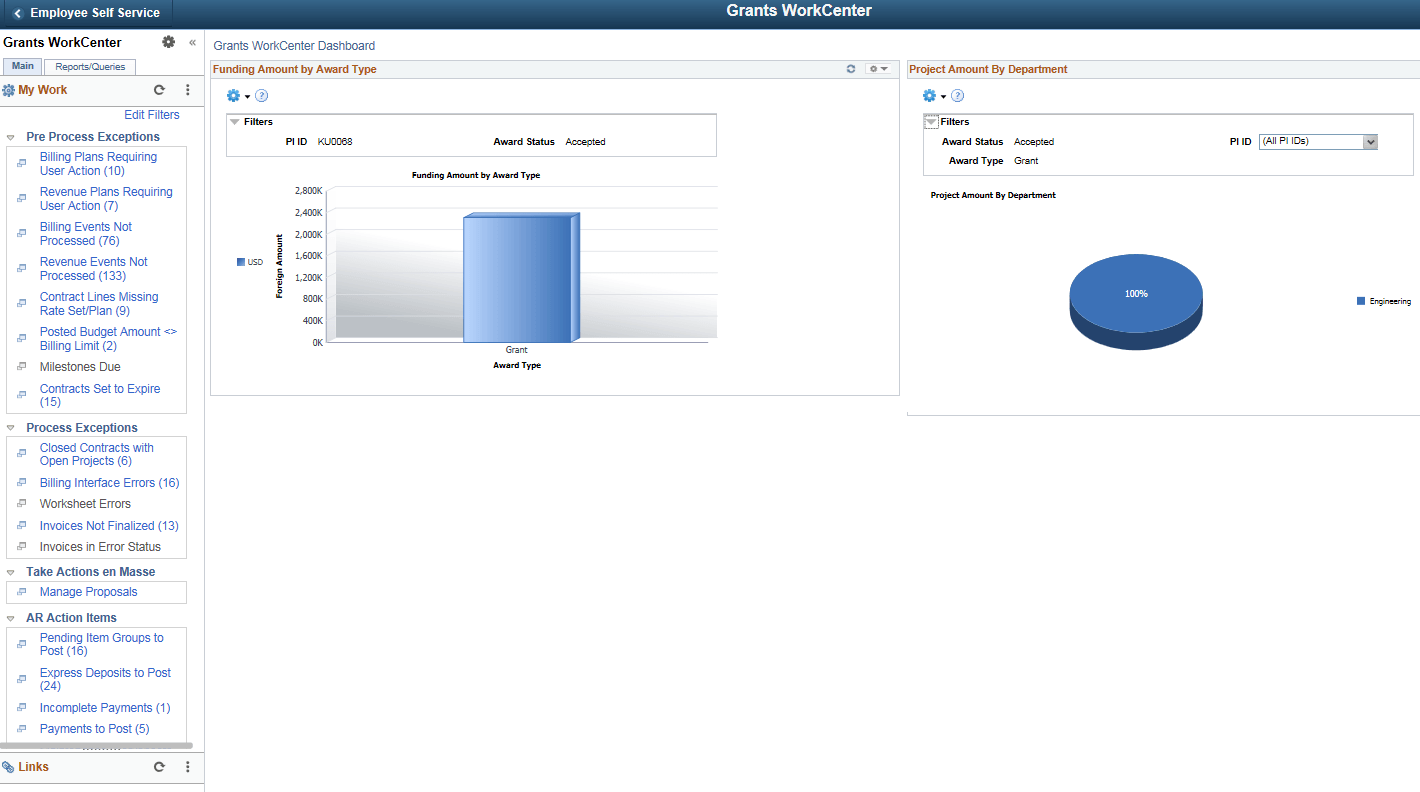
Task: Click the Worksheet Errors text
Action: (85, 504)
